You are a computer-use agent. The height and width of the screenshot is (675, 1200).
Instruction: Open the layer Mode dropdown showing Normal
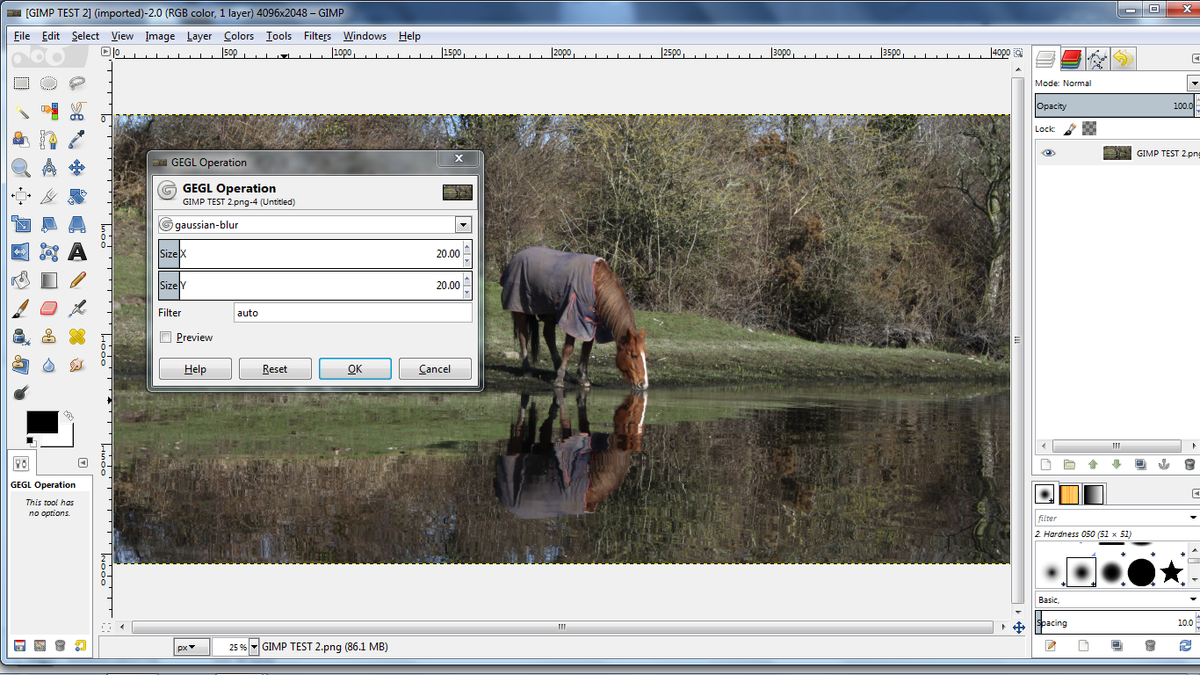point(1193,83)
